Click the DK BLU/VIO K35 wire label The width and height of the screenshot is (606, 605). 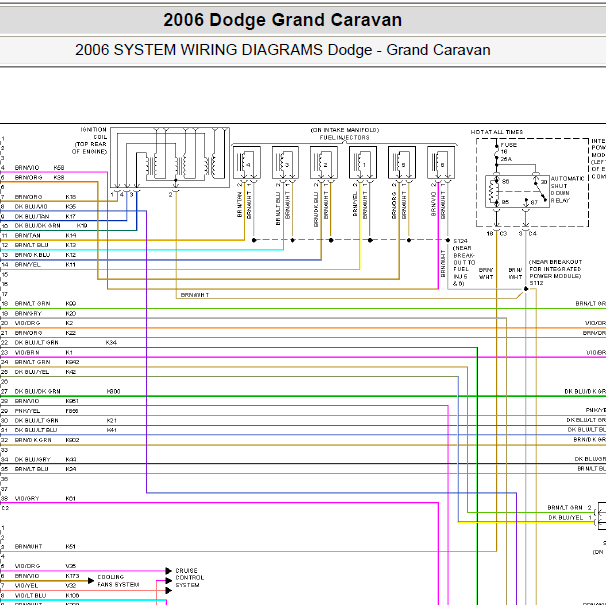45,207
